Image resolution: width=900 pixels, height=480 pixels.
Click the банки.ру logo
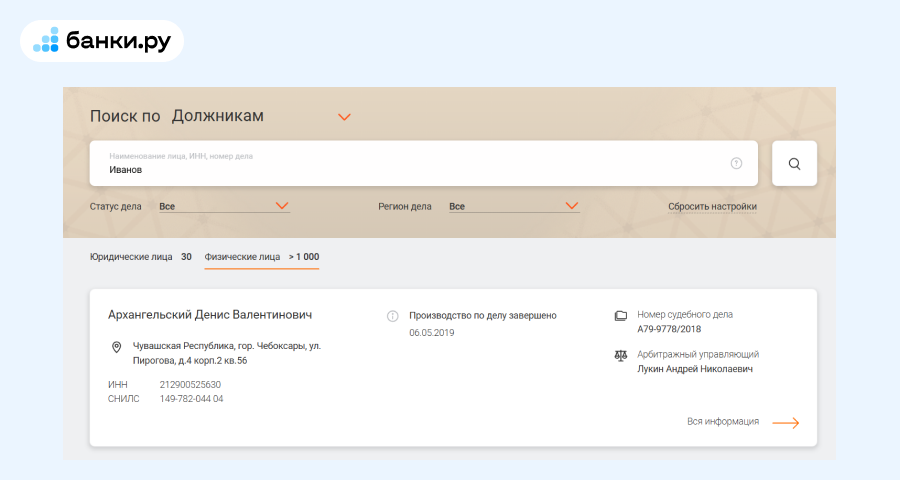(x=102, y=41)
